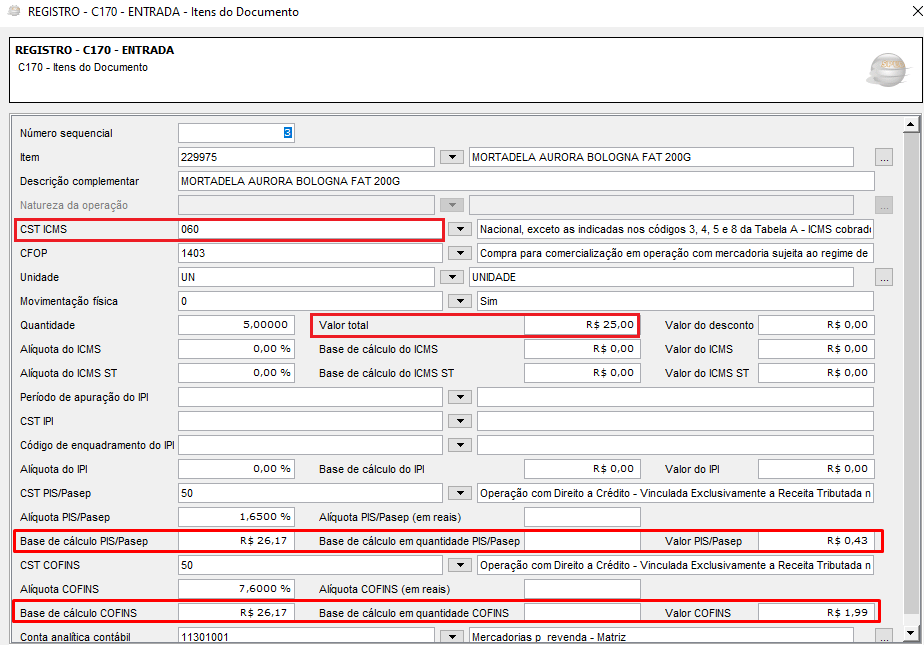Open the CST ICMS dropdown
924x645 pixels.
459,229
